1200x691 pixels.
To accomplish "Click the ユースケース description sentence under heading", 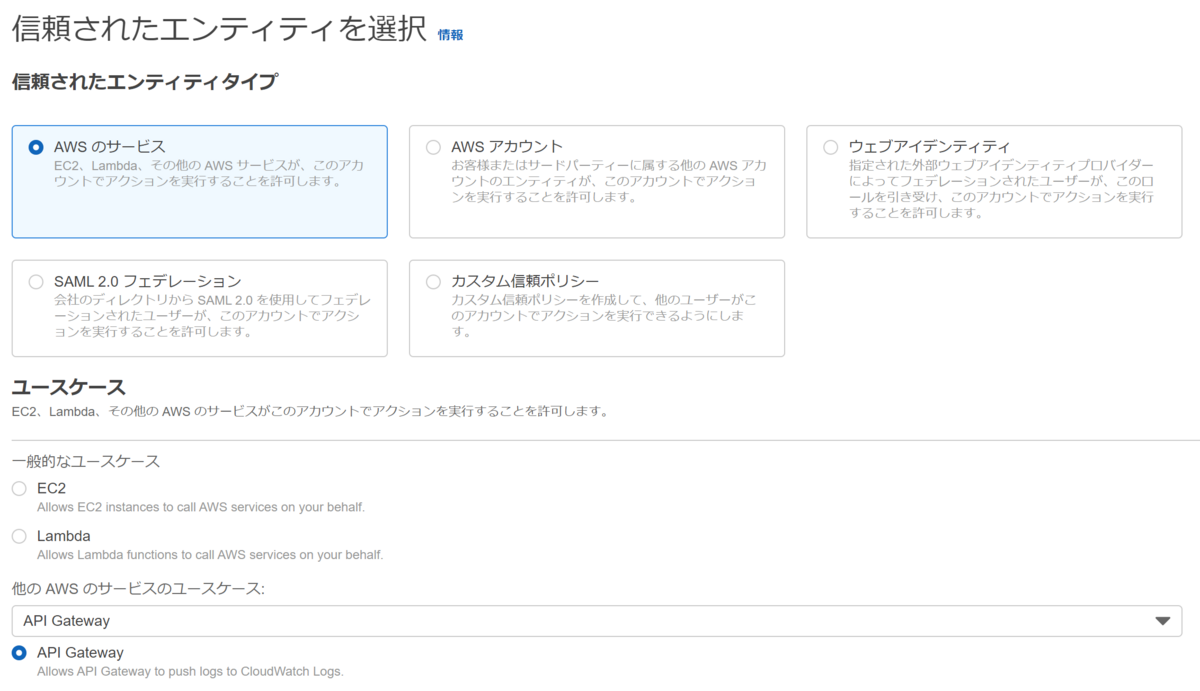I will [310, 411].
